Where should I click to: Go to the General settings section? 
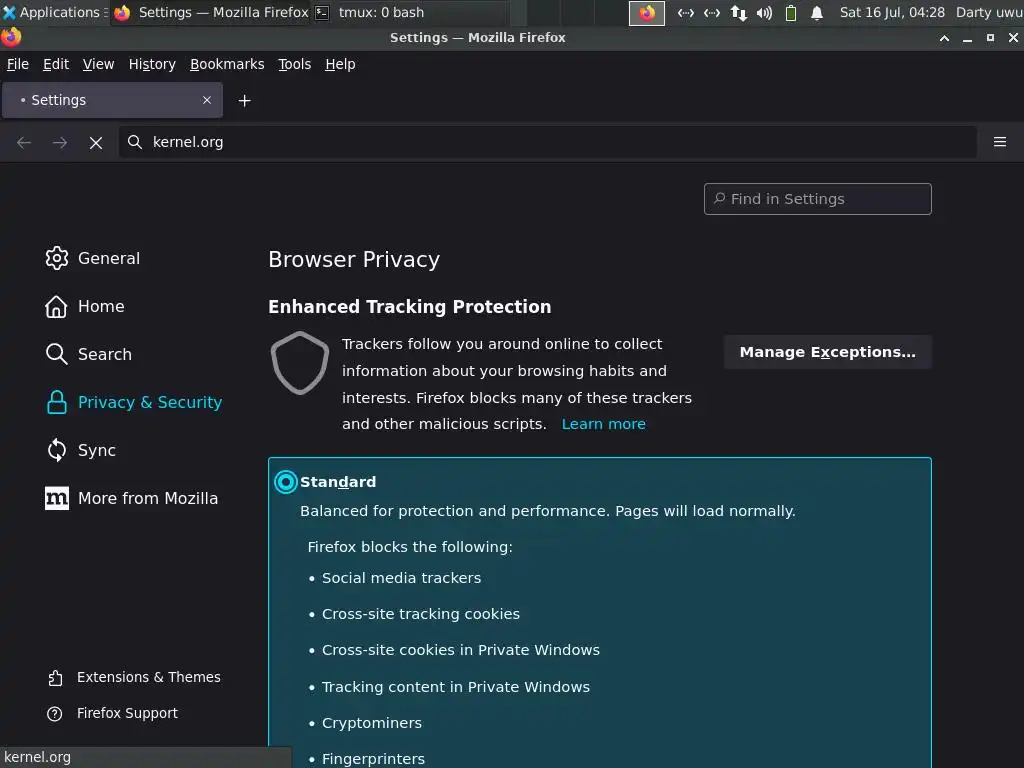point(93,258)
